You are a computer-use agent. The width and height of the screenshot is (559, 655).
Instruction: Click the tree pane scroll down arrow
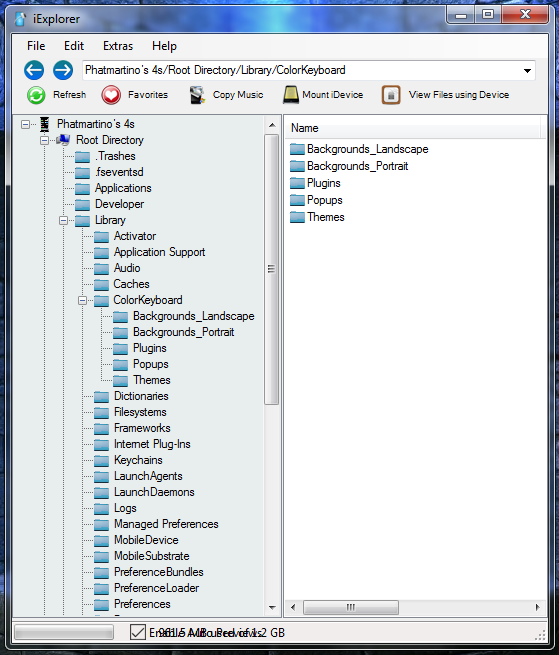click(x=272, y=607)
